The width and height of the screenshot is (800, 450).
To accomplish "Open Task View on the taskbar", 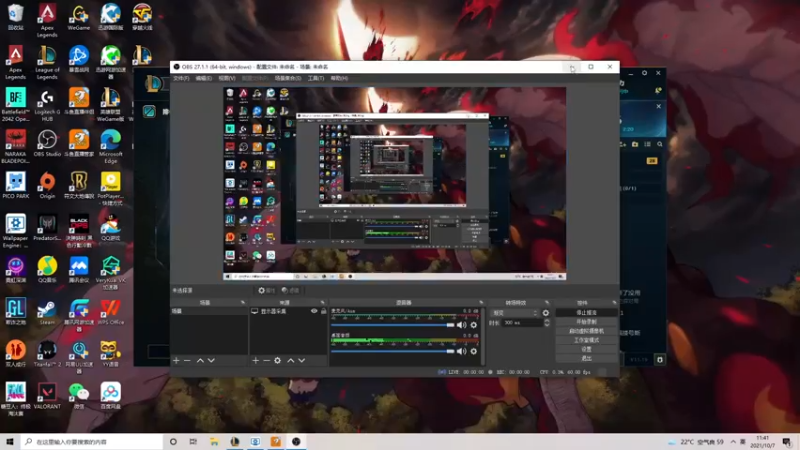I will [x=193, y=441].
